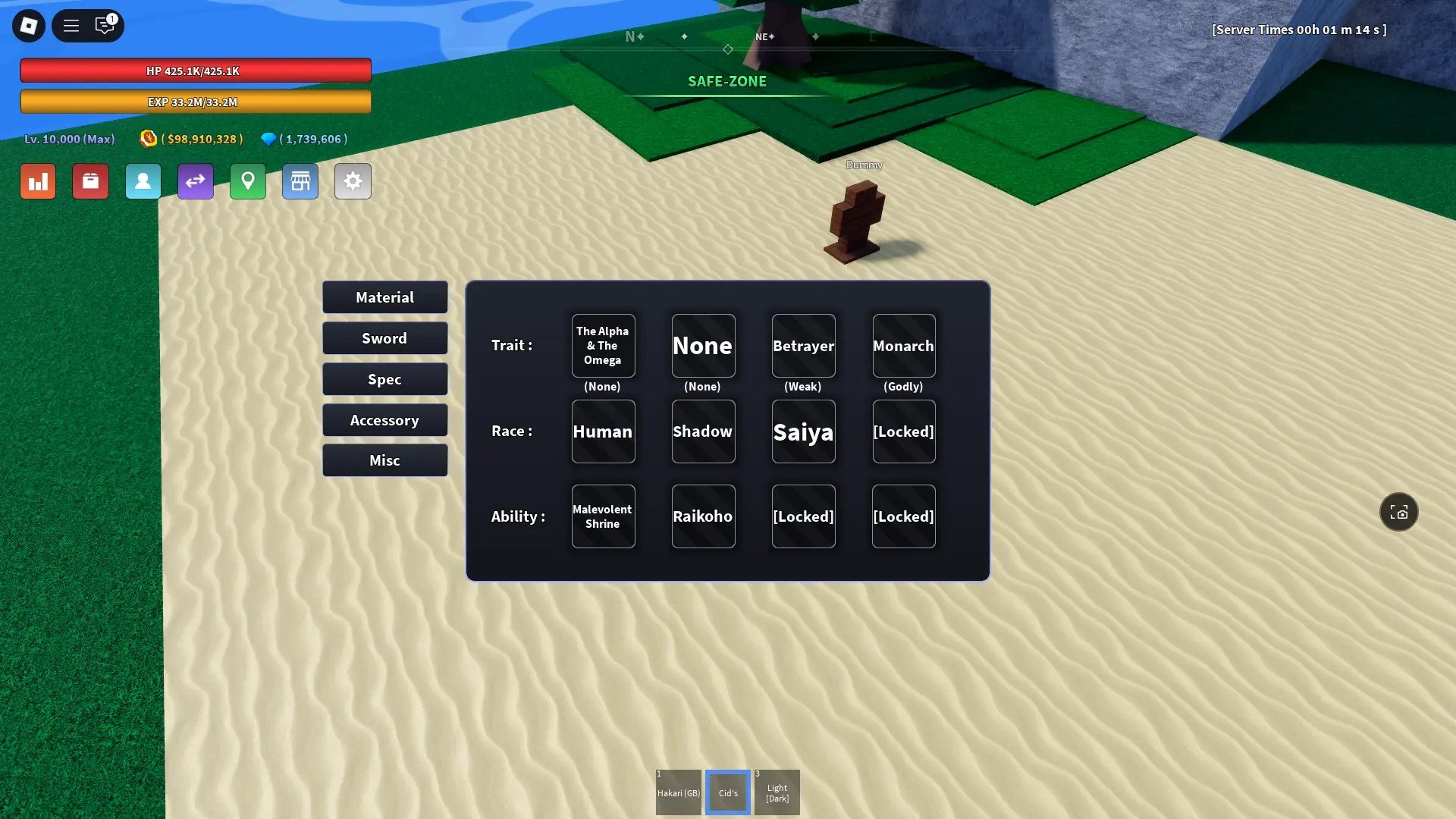Open the notifications panel
Viewport: 1456px width, 819px height.
[105, 25]
